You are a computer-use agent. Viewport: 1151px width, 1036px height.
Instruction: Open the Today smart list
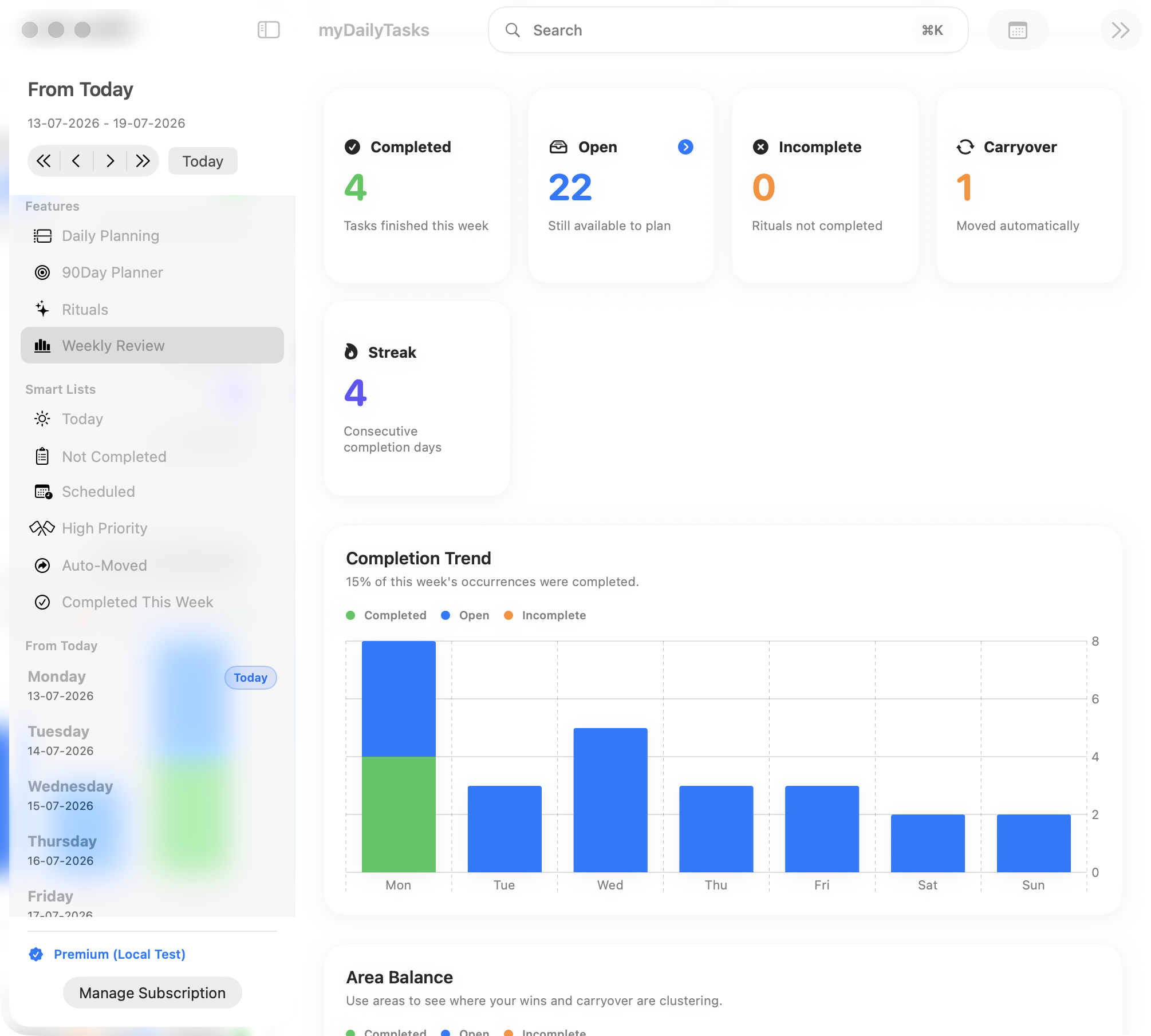click(x=152, y=419)
